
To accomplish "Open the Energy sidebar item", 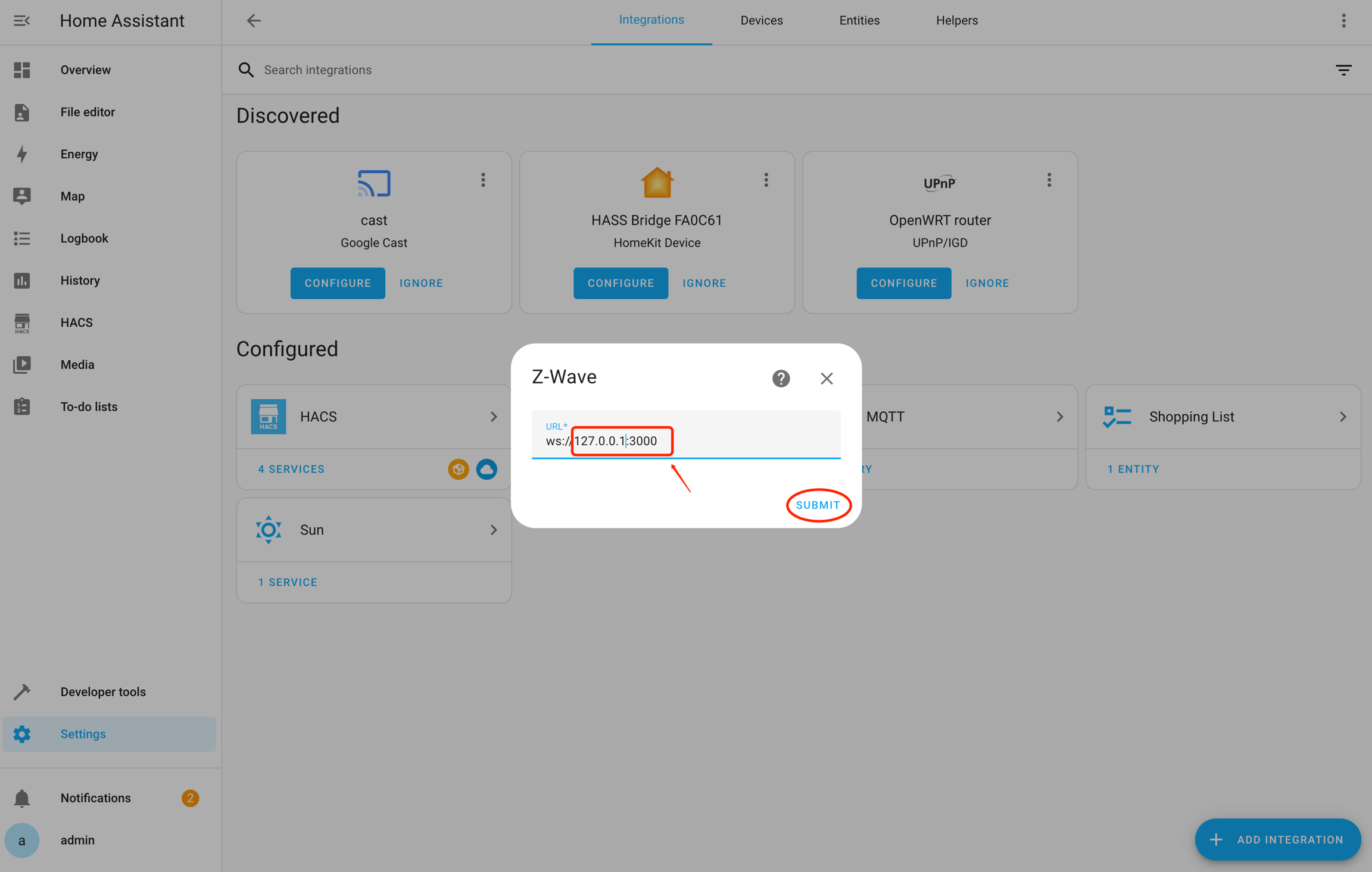I will pos(79,154).
